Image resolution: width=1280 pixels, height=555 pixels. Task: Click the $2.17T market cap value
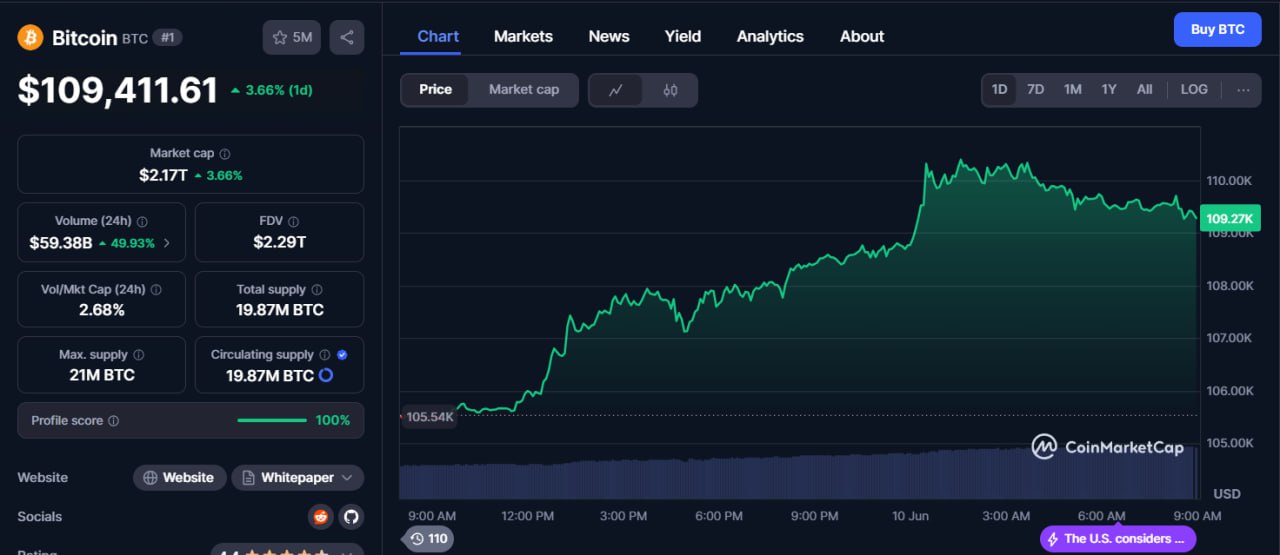coord(163,175)
